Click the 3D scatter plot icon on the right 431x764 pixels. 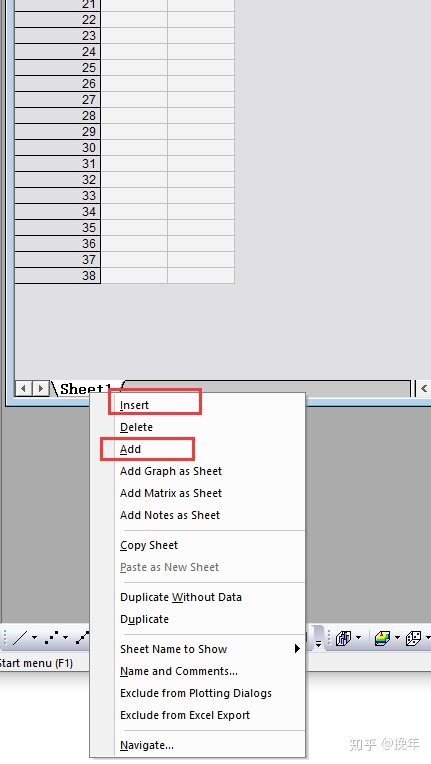click(x=413, y=637)
